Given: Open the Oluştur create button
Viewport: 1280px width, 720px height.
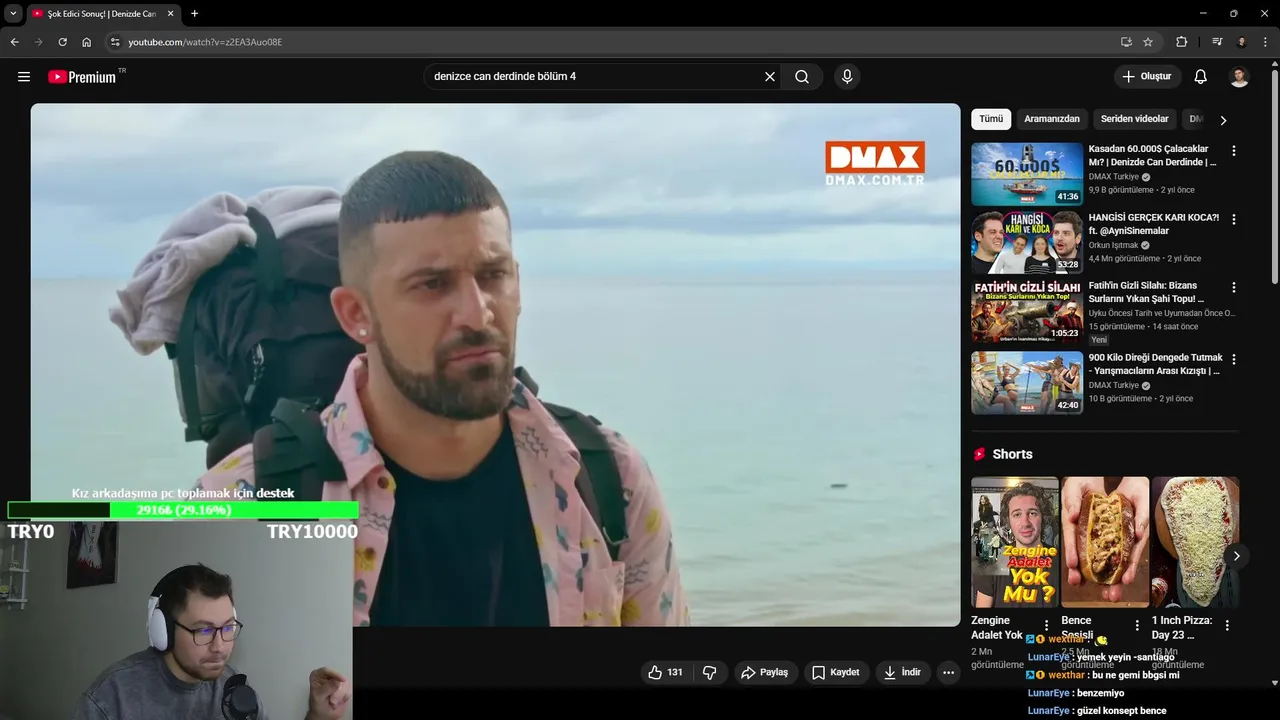Looking at the screenshot, I should [1148, 77].
